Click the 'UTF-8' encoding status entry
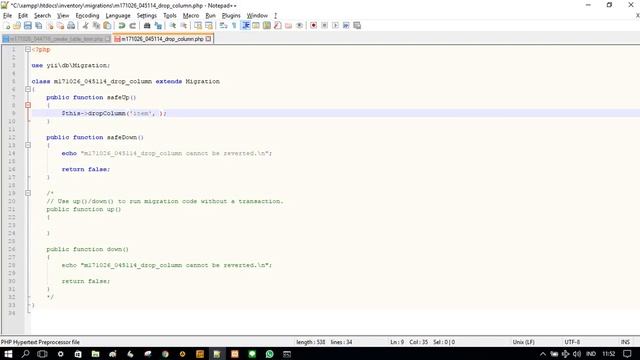 coord(572,342)
